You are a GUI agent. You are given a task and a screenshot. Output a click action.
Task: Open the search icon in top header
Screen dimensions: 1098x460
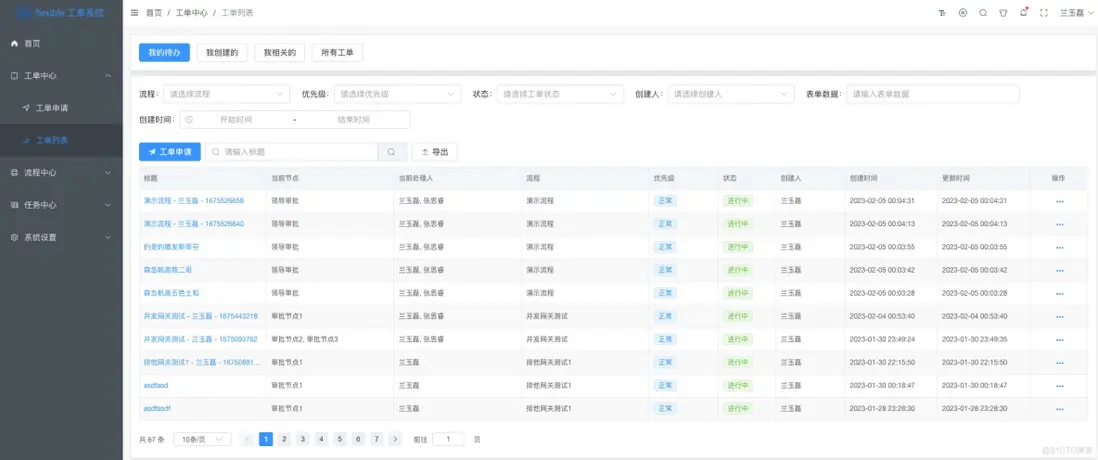[983, 13]
